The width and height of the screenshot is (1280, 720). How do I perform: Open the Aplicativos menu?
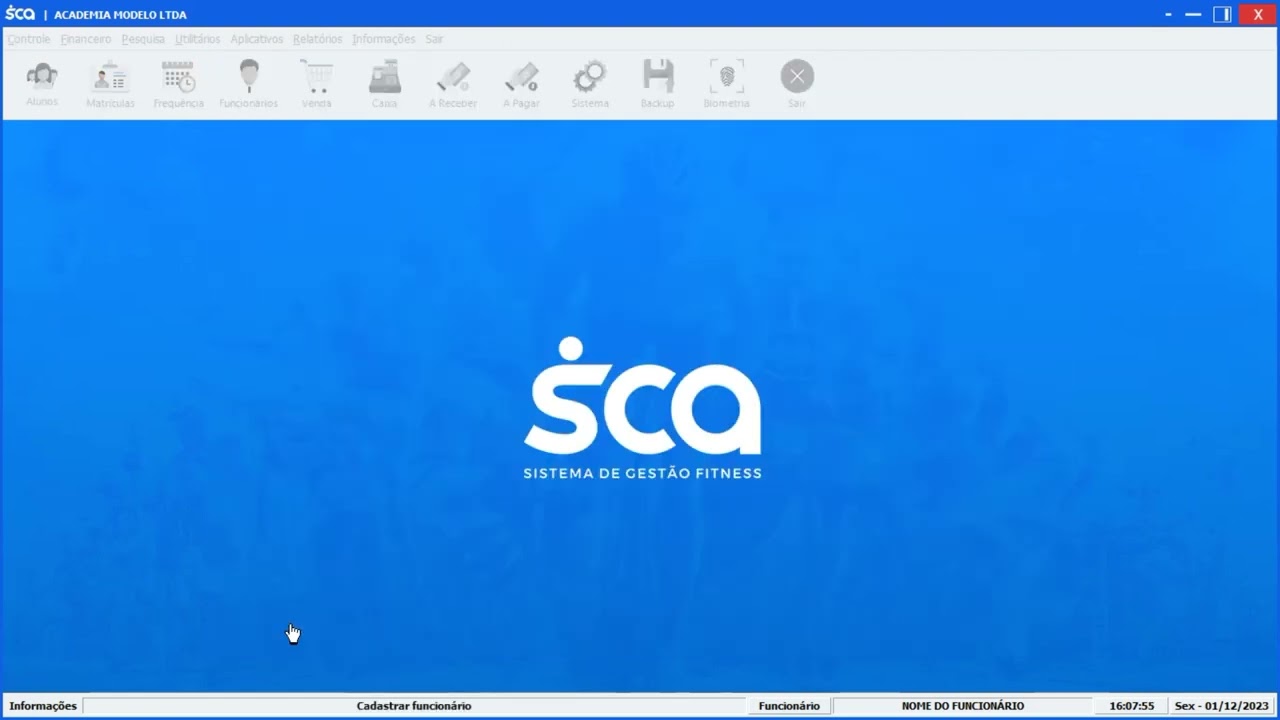257,39
